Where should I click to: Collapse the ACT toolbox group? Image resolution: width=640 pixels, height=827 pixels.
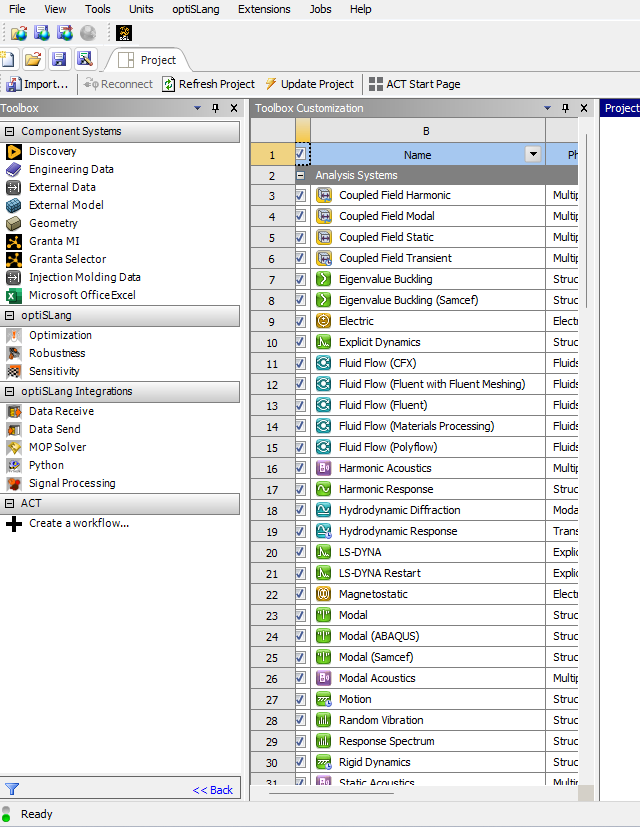pyautogui.click(x=9, y=504)
